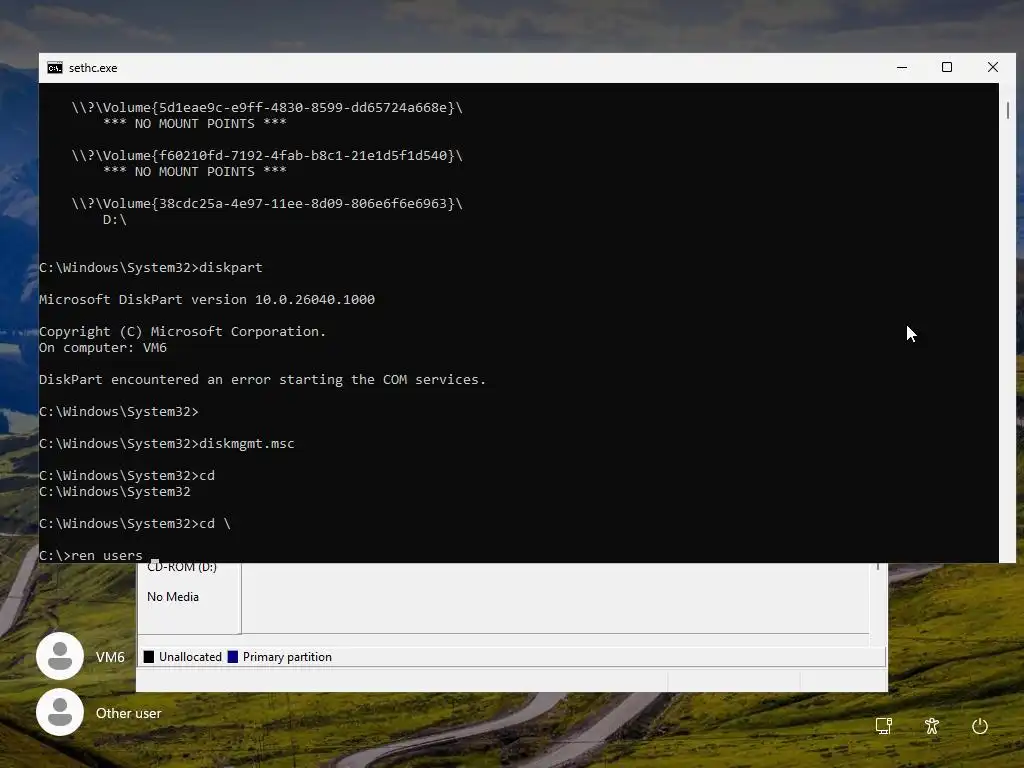The image size is (1024, 768).
Task: Click the console vertical scrollbar thumb
Action: click(x=1008, y=110)
